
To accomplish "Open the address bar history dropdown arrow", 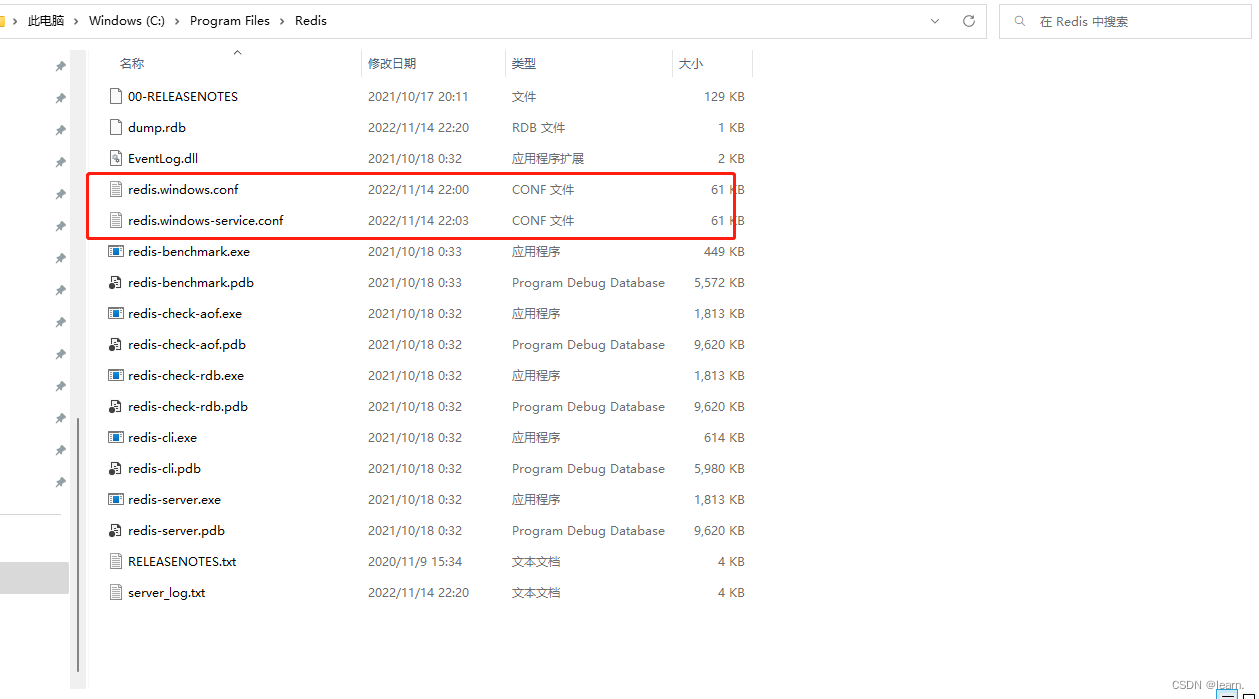I will tap(934, 20).
